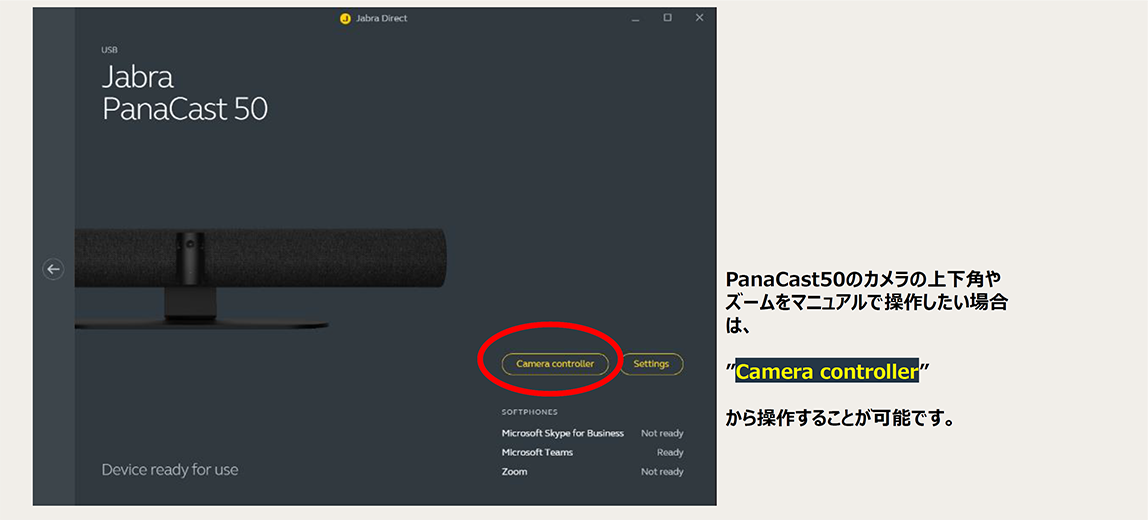Minimize the Jabra Direct window
Image resolution: width=1148 pixels, height=520 pixels.
[635, 18]
